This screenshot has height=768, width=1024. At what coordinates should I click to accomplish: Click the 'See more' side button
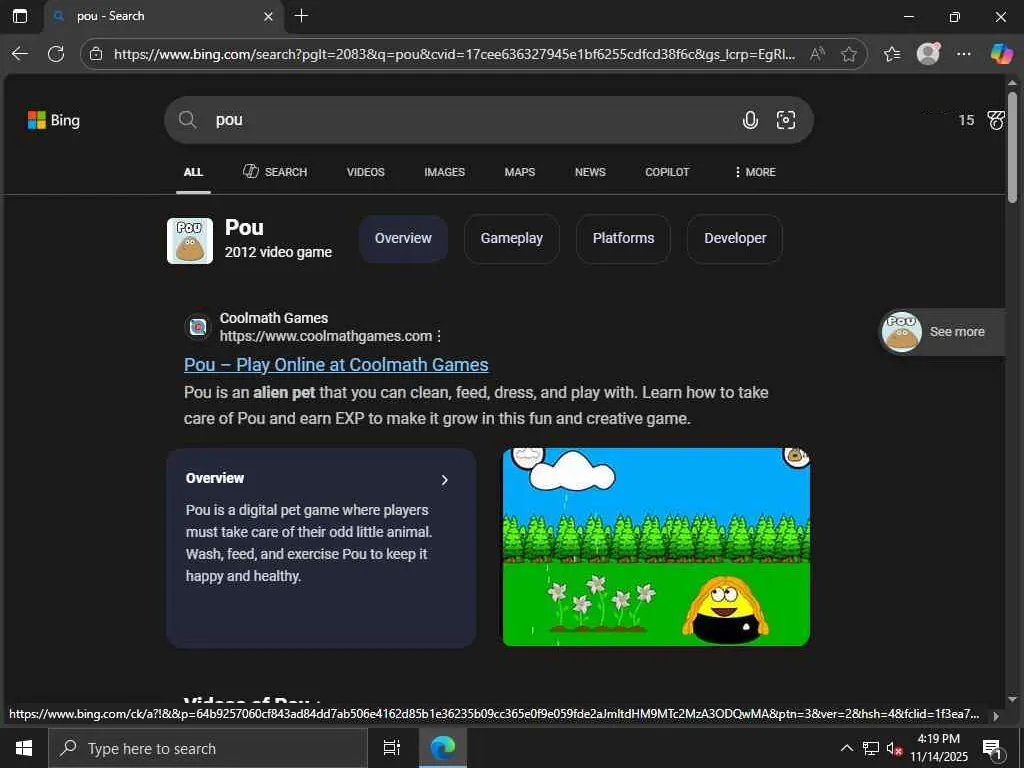click(942, 332)
